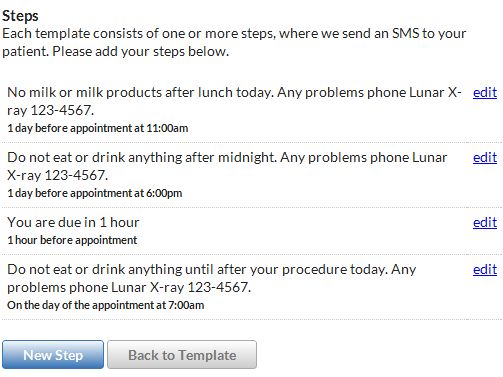Edit the due in 1 hour step
503x377 pixels.
[x=485, y=222]
